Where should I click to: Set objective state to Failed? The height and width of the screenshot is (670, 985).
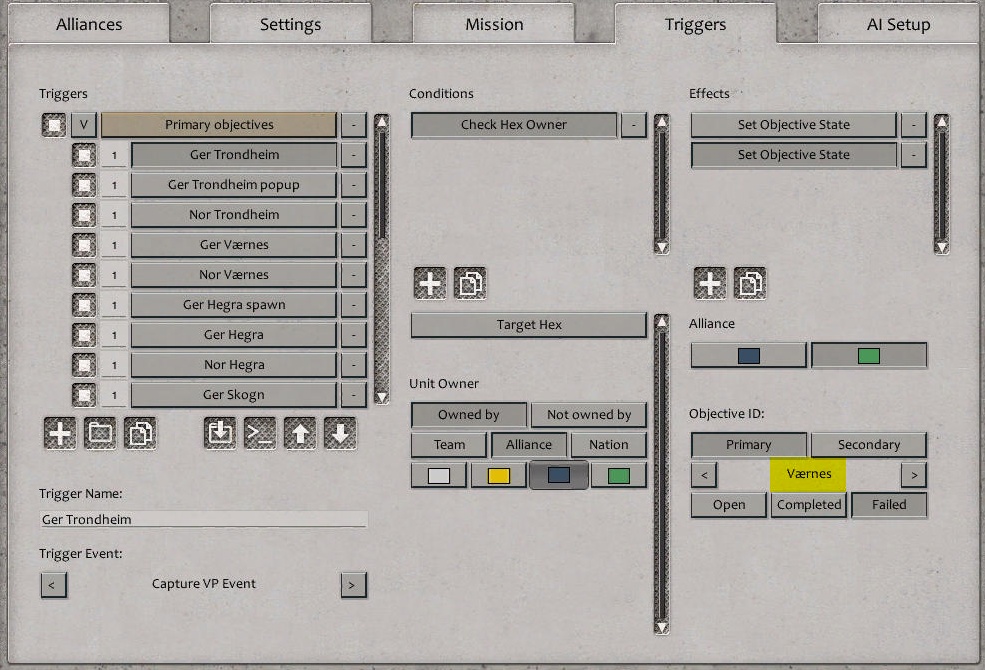pyautogui.click(x=889, y=505)
